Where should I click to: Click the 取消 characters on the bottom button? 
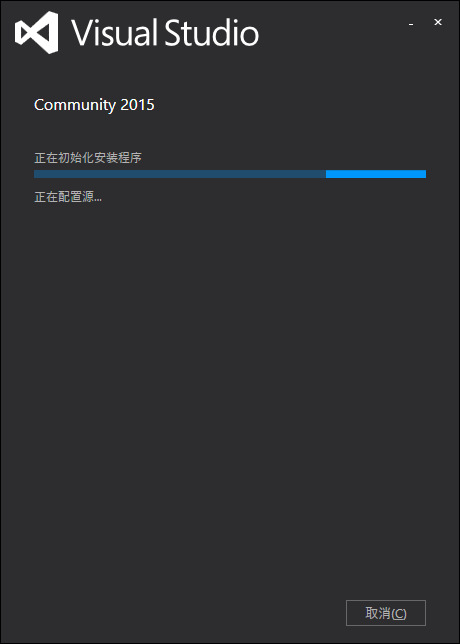tap(378, 613)
